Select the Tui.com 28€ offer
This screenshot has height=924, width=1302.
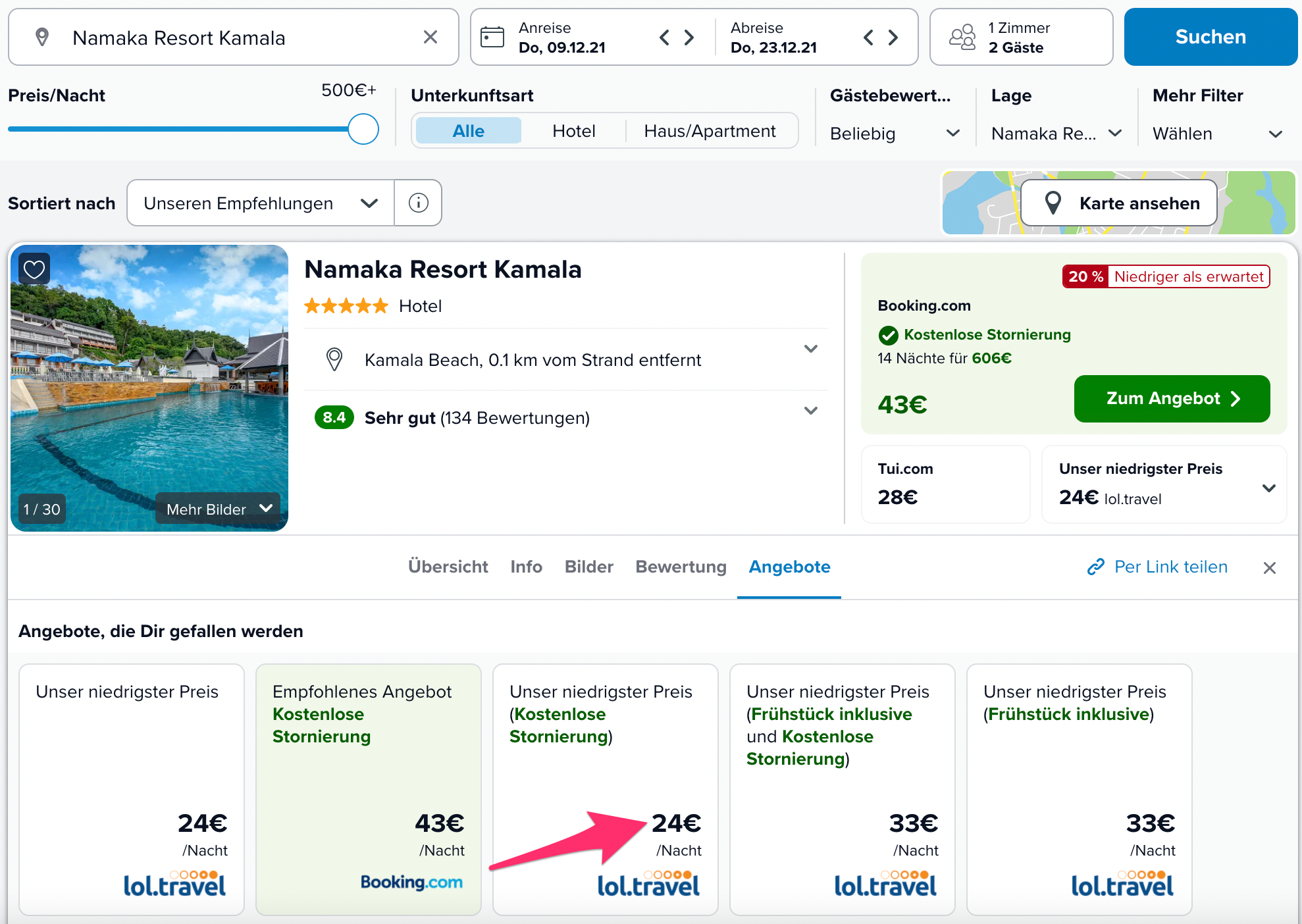[x=945, y=484]
